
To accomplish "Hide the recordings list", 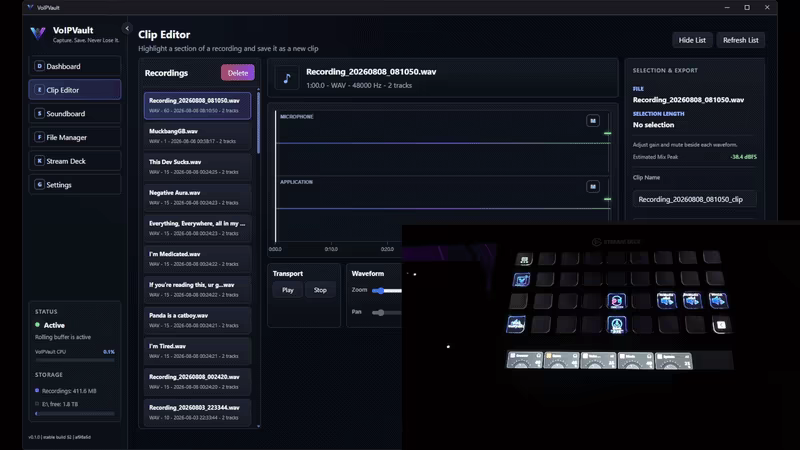I will click(692, 40).
